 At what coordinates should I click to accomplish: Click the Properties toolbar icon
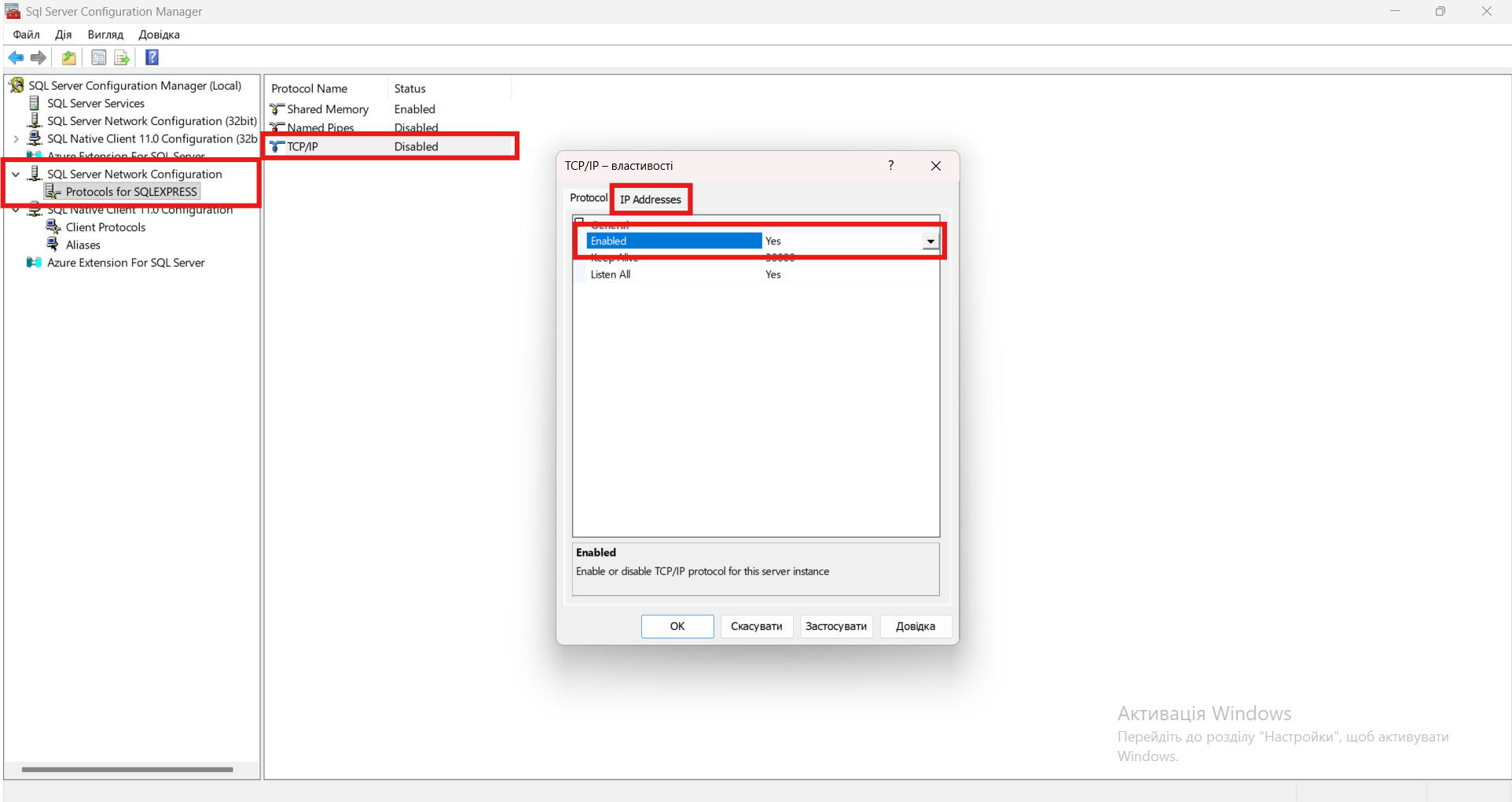[99, 57]
